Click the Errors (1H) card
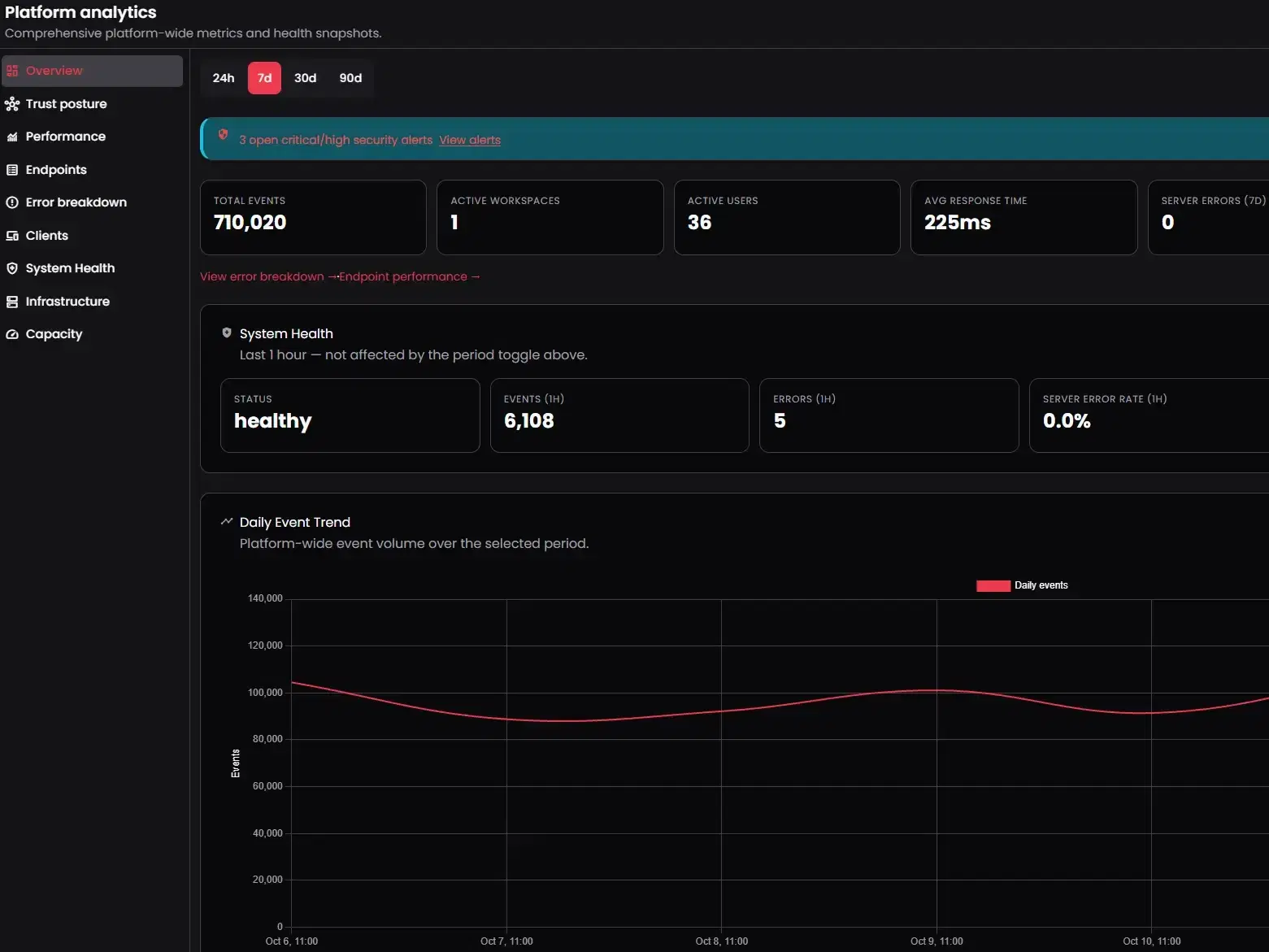 click(889, 415)
